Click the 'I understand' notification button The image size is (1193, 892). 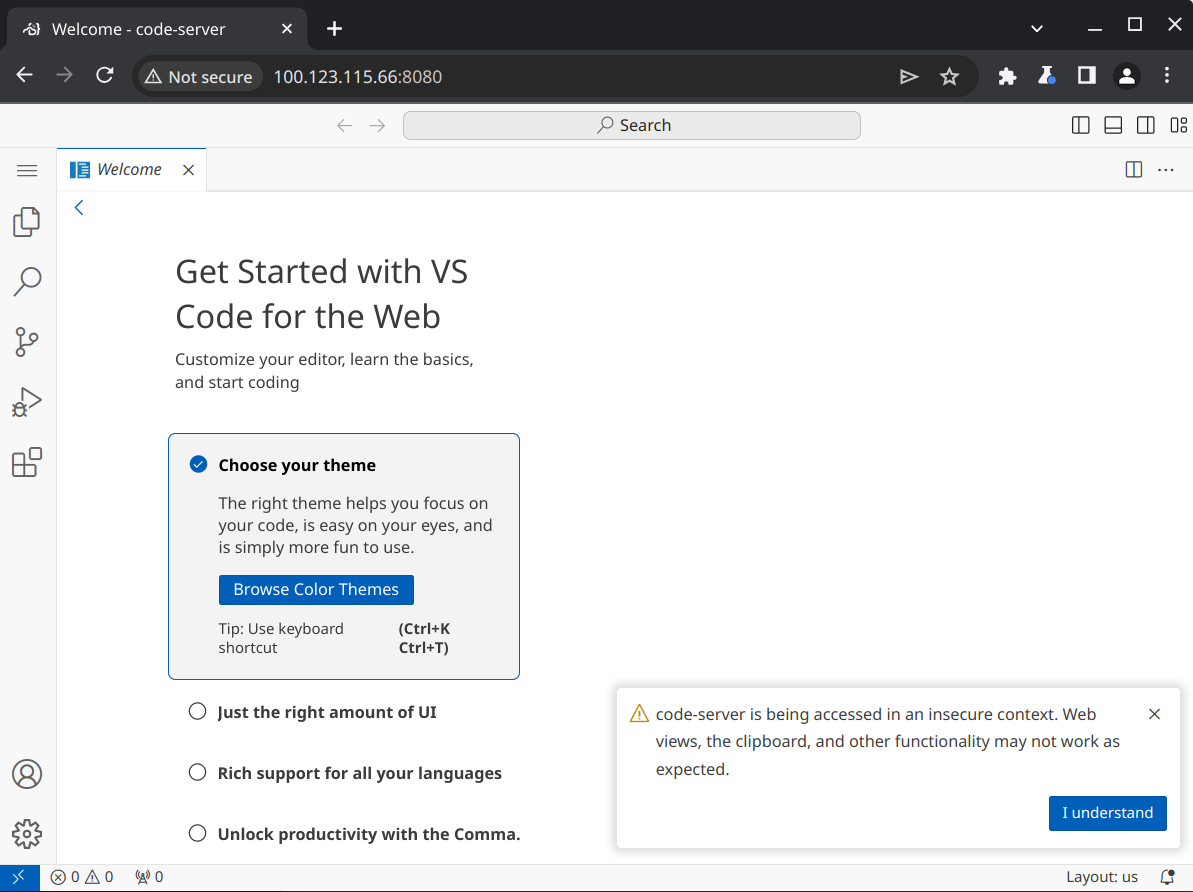[1107, 813]
